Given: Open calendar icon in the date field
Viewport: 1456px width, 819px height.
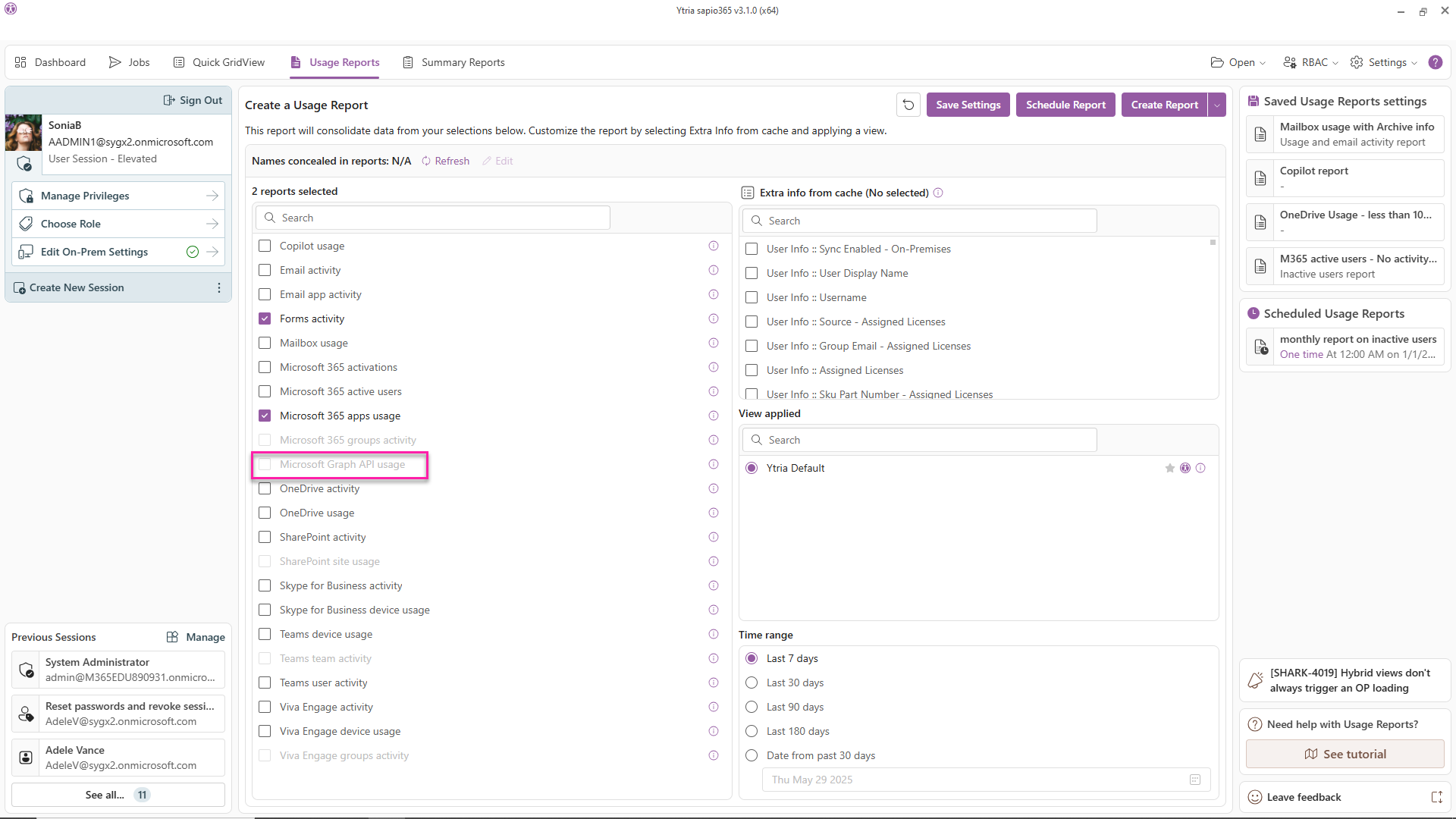Looking at the screenshot, I should pos(1195,780).
